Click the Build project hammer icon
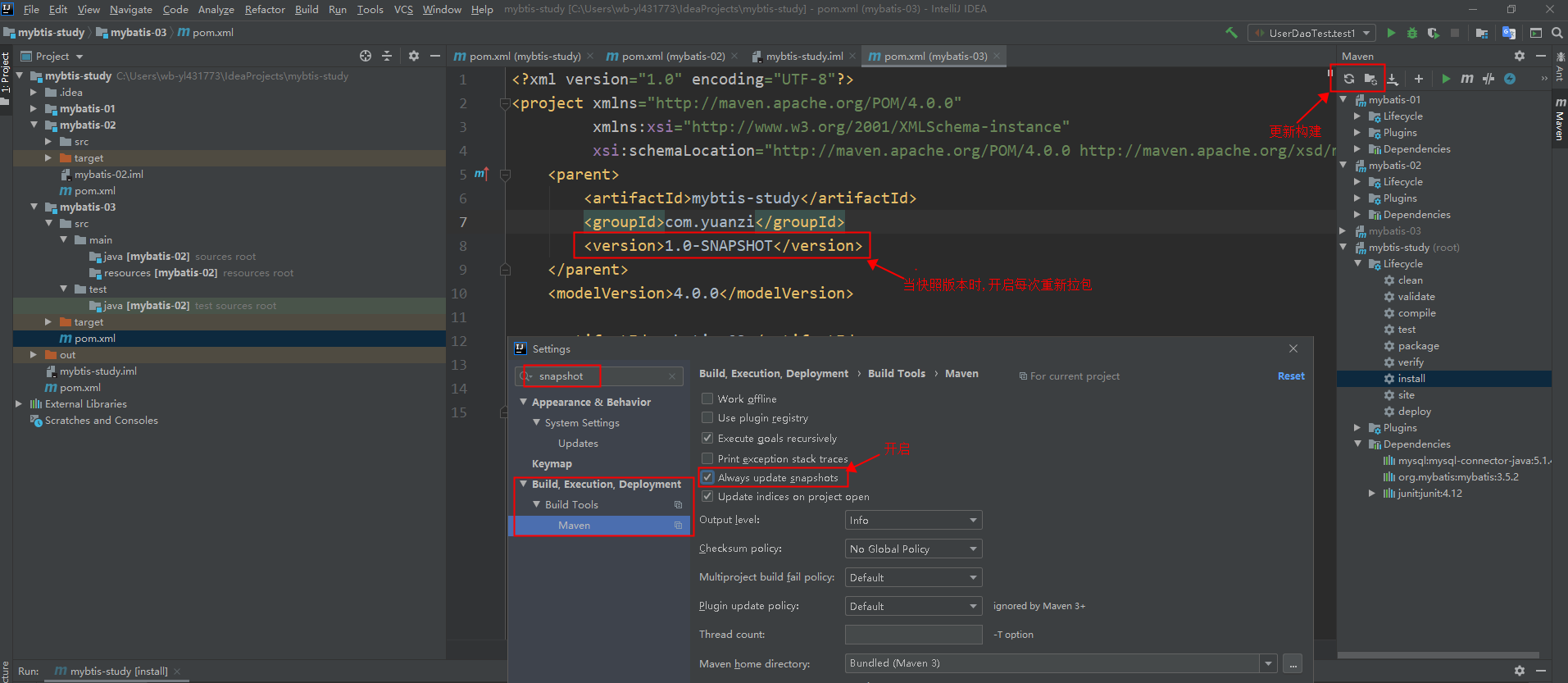This screenshot has width=1568, height=683. [x=1230, y=33]
